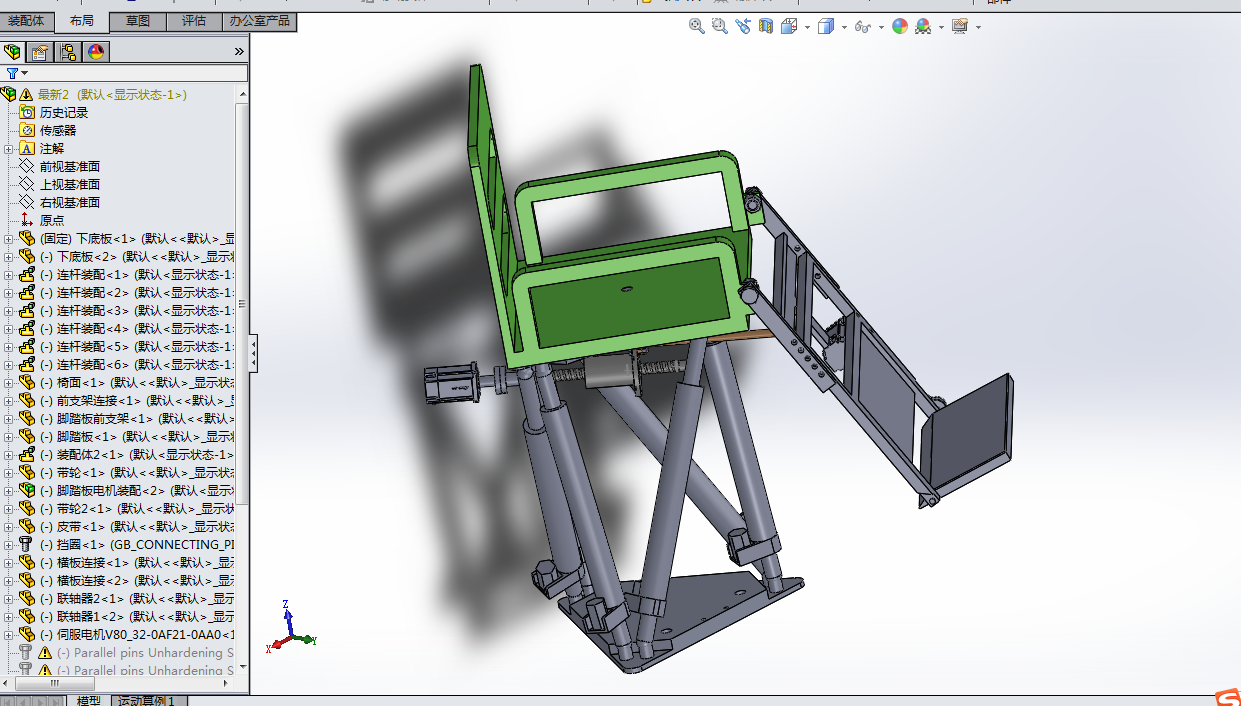The image size is (1241, 706).
Task: Open the Apply Scene dropdown arrow
Action: pos(941,28)
